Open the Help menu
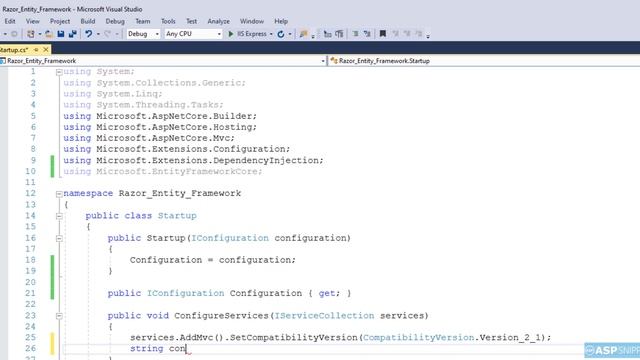 [x=281, y=21]
